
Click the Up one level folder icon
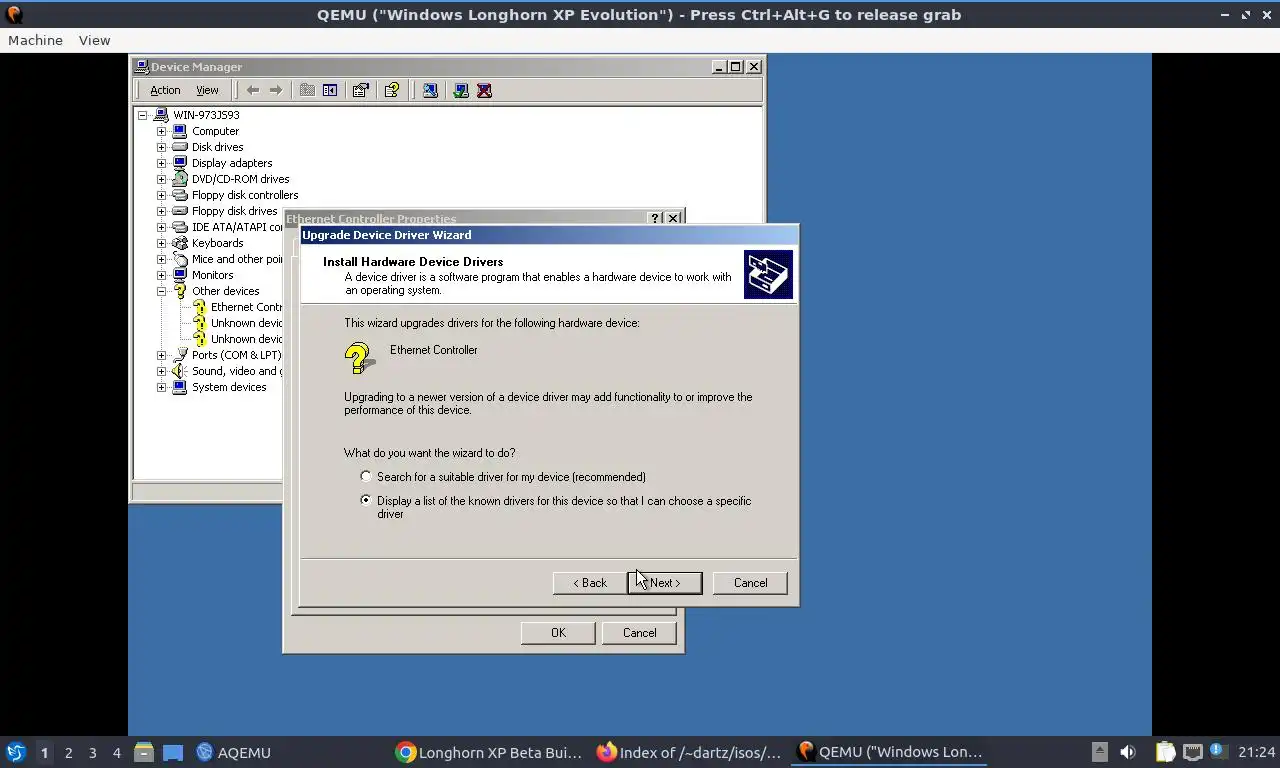point(307,90)
